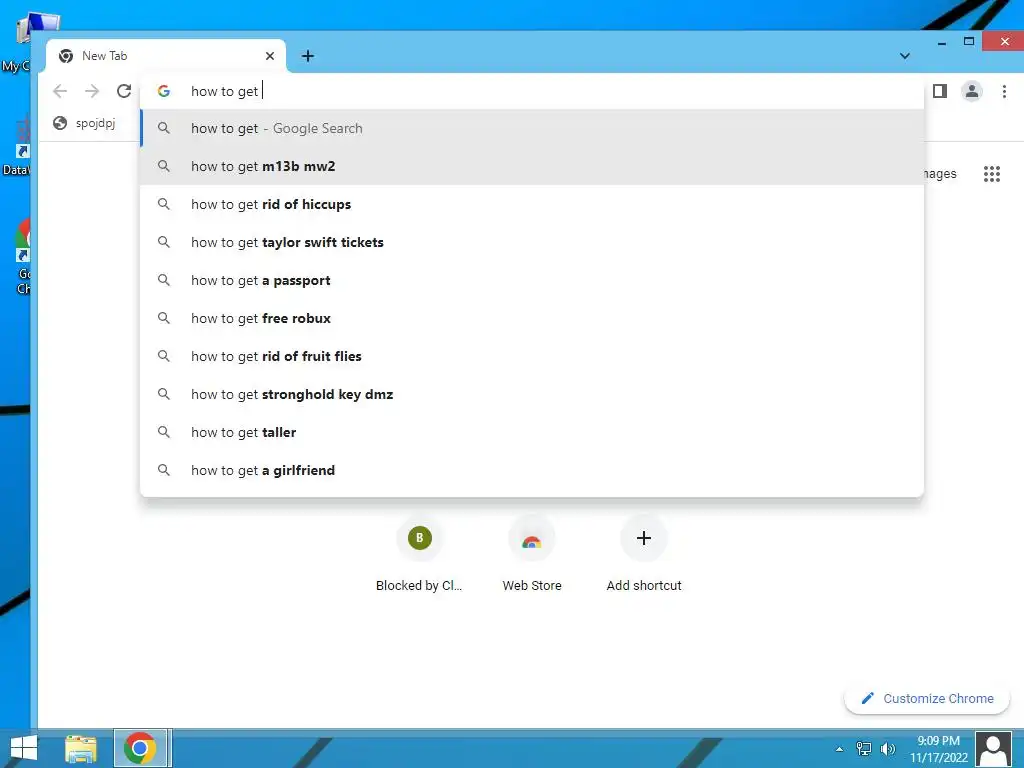Click the user account icon on the taskbar
This screenshot has width=1024, height=768.
pos(993,749)
